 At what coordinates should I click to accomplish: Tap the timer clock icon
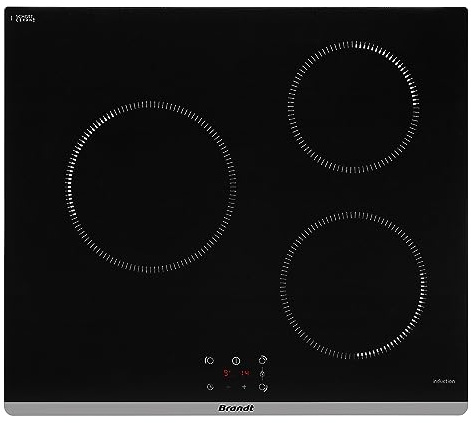[210, 387]
